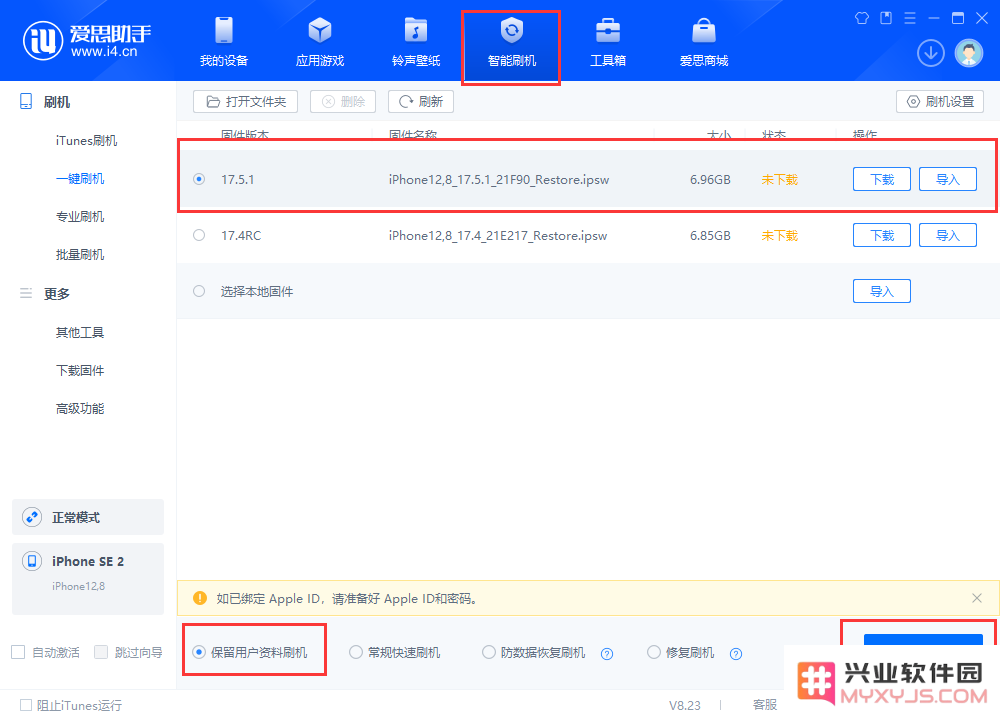The image size is (1000, 720).
Task: Open 高级功能 in sidebar
Action: tap(80, 409)
